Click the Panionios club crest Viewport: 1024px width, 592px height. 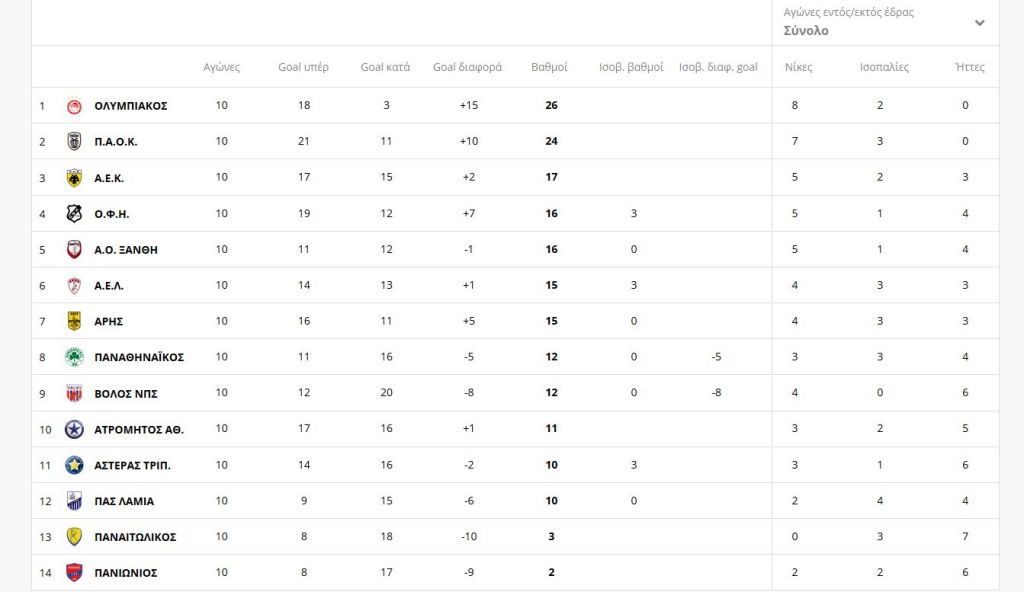pos(74,573)
